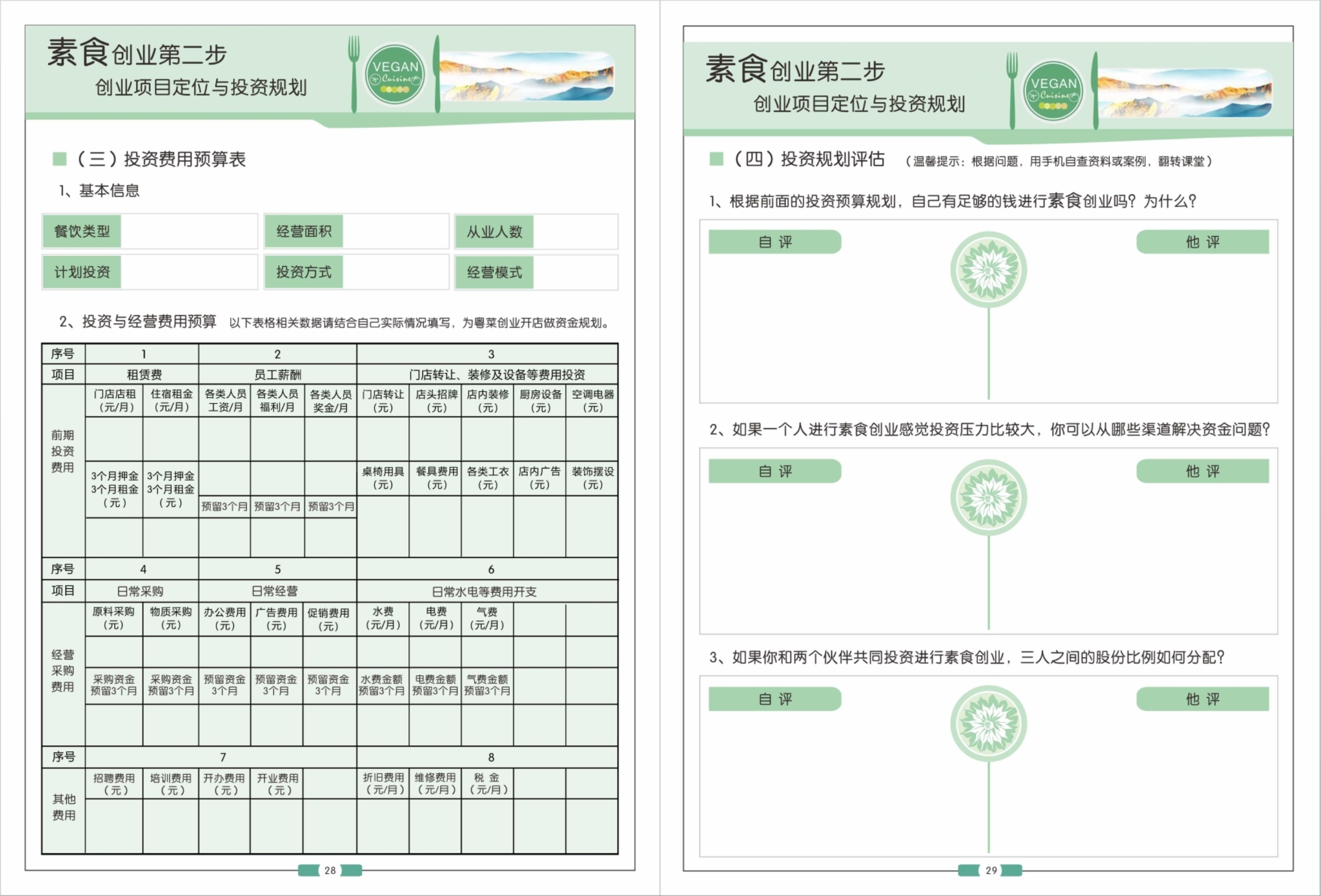This screenshot has height=896, width=1321.
Task: Click the green square bullet beside 投资规划评估
Action: click(716, 159)
